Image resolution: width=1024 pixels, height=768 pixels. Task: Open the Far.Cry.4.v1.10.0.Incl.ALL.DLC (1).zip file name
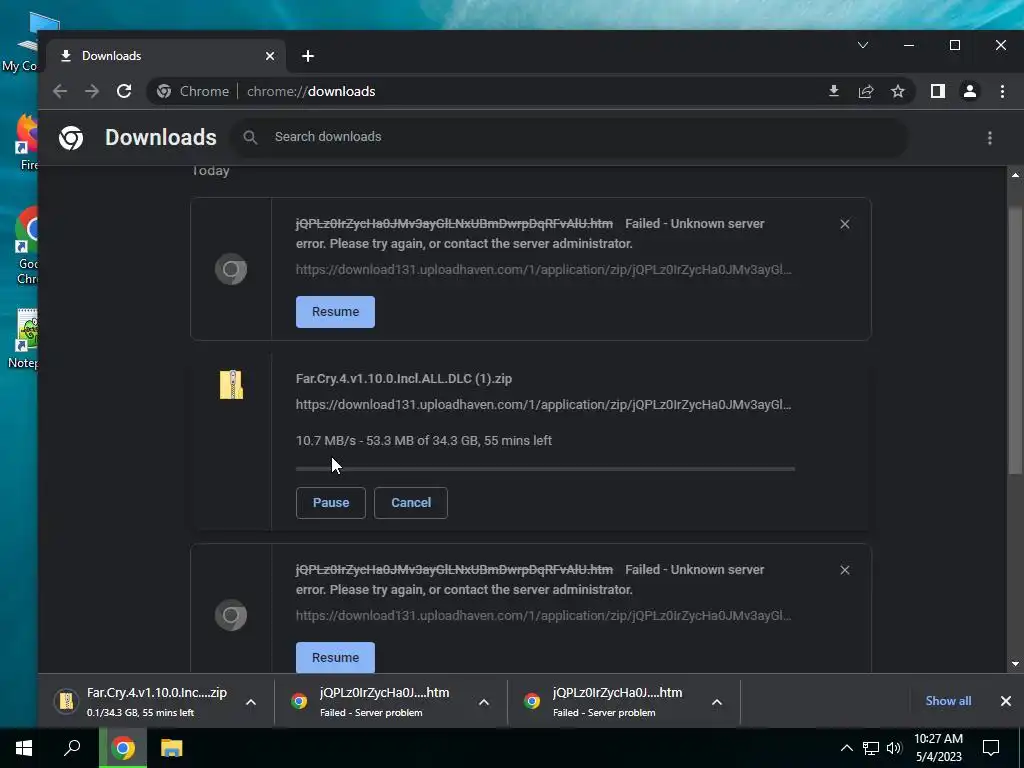(404, 379)
